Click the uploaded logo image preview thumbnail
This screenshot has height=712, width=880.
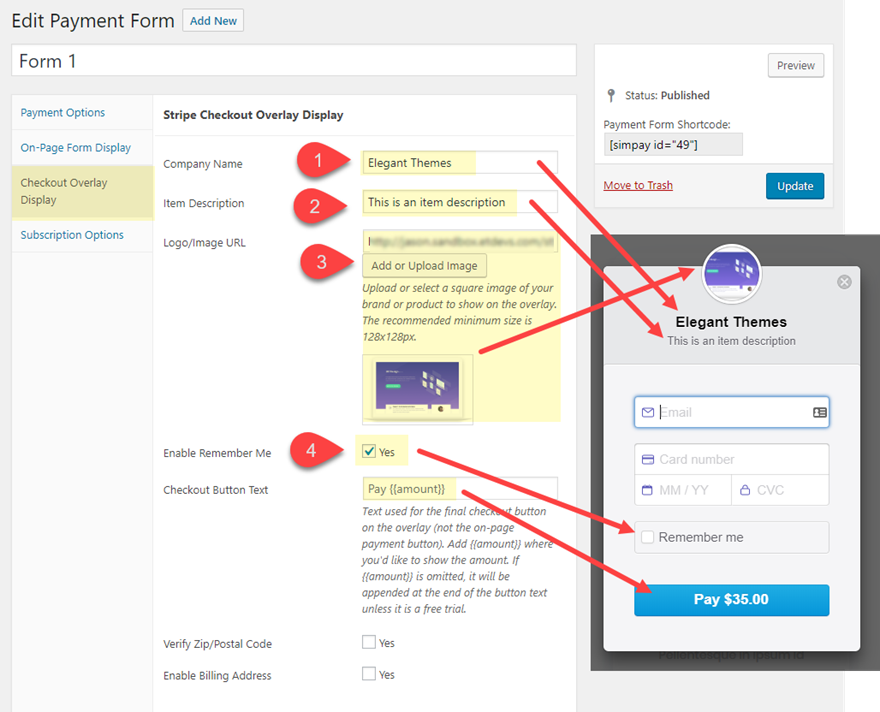(x=418, y=389)
